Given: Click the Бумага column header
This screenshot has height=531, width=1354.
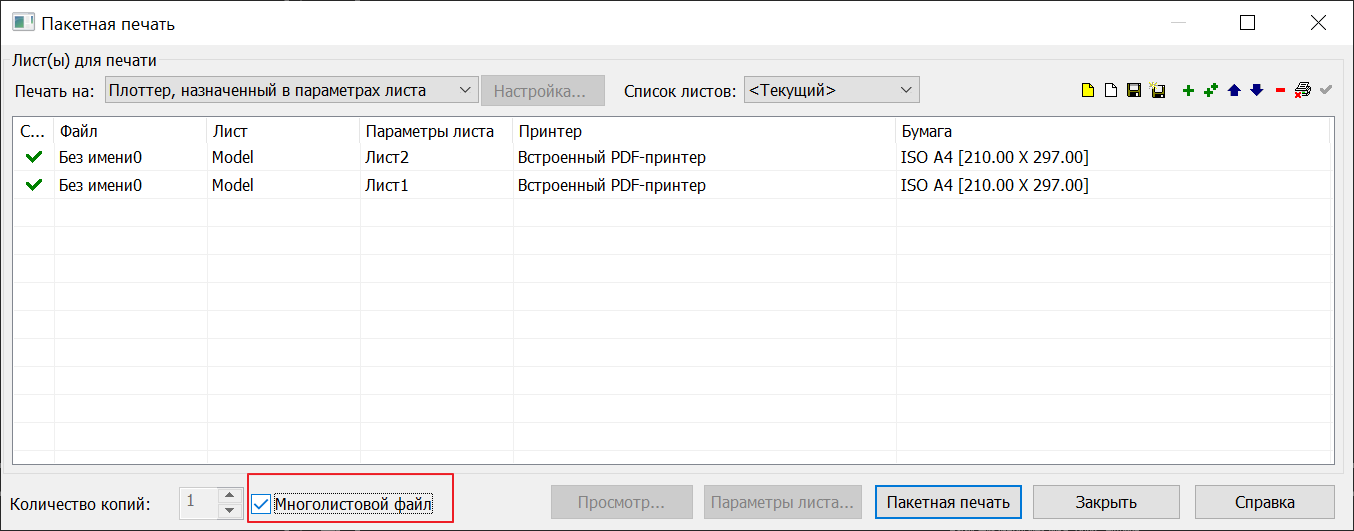Looking at the screenshot, I should click(x=1112, y=131).
